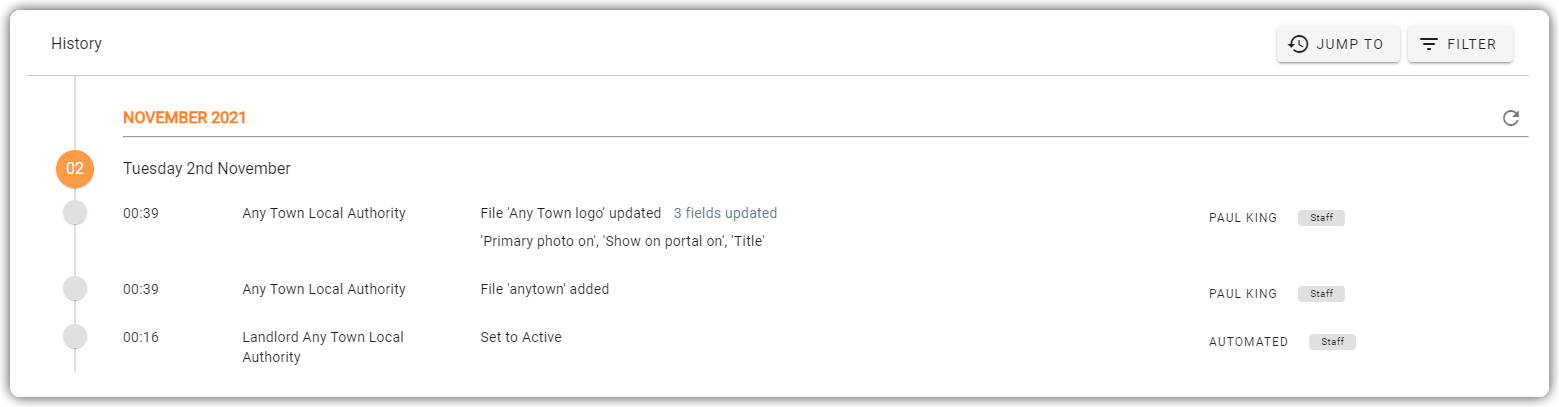Click the AUTOMATED user label
Viewport: 1559px width, 407px height.
[1249, 342]
